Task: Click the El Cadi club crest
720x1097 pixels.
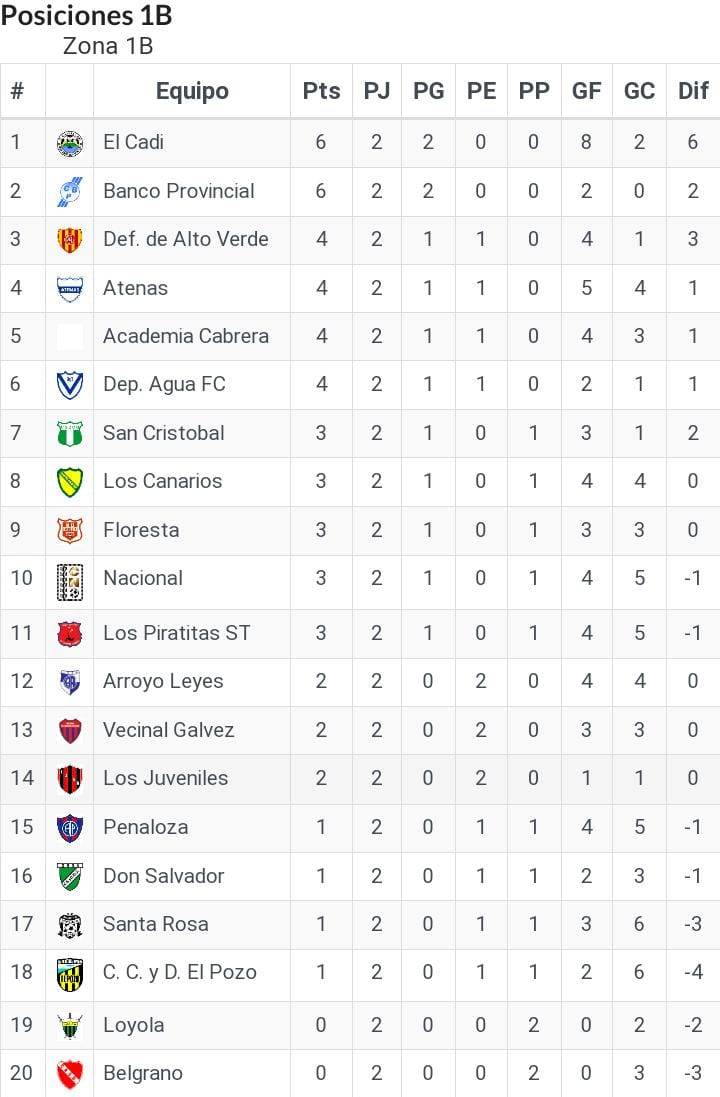Action: (x=70, y=143)
